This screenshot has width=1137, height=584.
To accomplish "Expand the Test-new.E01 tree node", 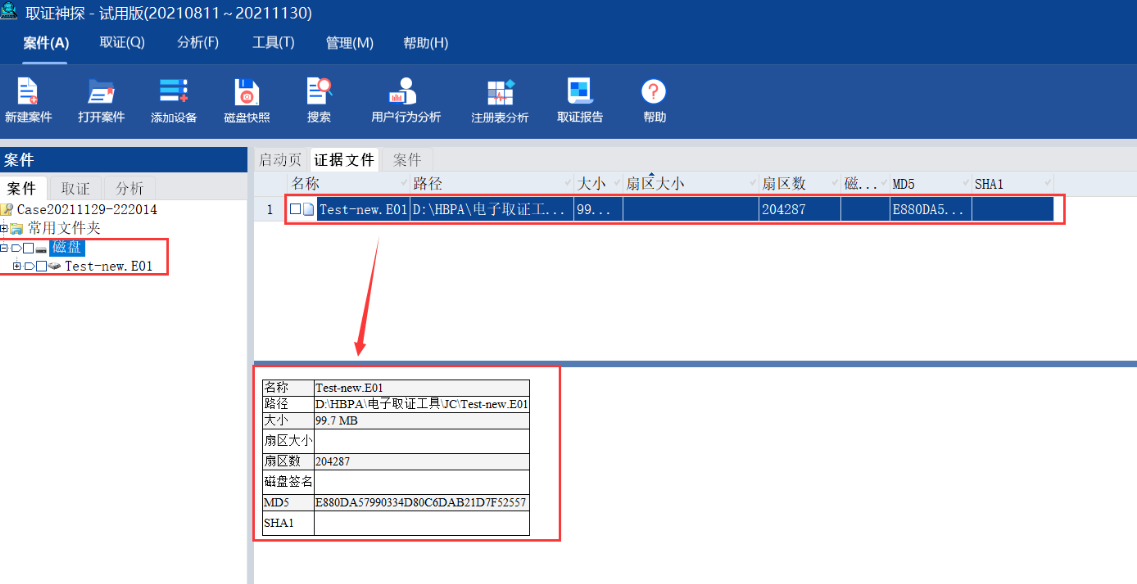I will point(17,266).
